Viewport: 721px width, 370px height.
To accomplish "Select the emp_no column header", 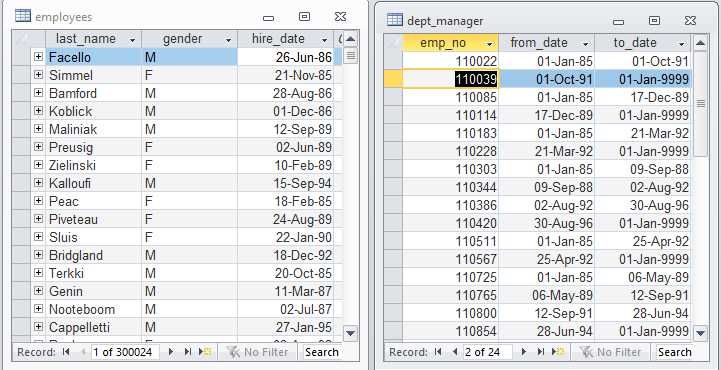I will [451, 43].
